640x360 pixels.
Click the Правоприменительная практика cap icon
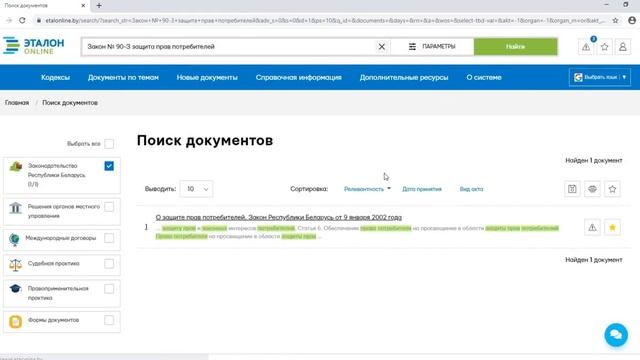tap(16, 289)
